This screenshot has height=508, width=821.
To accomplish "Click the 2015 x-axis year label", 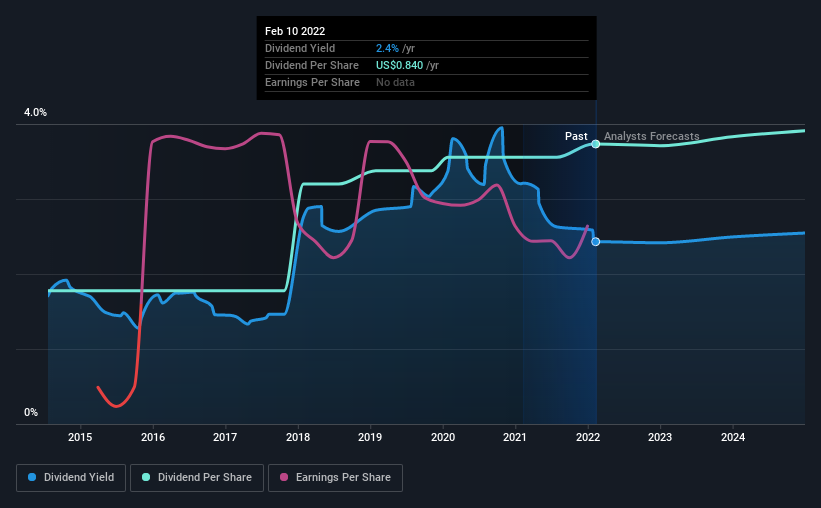I will point(80,437).
